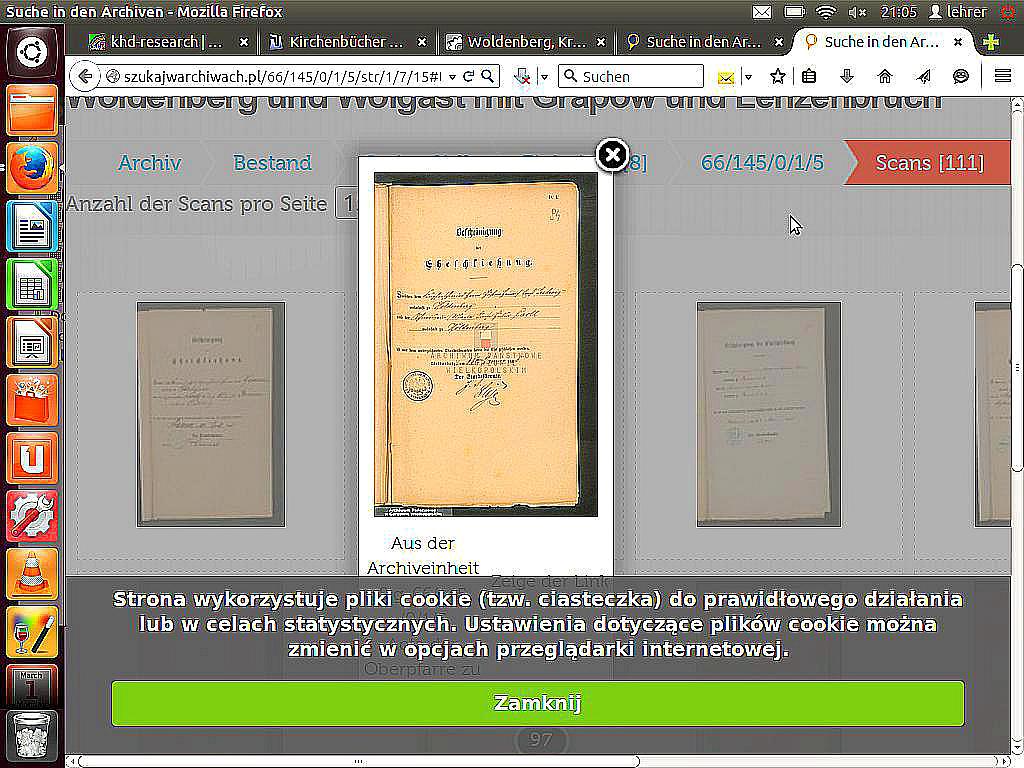1024x768 pixels.
Task: Launch VLC media player from the dock
Action: (x=32, y=574)
